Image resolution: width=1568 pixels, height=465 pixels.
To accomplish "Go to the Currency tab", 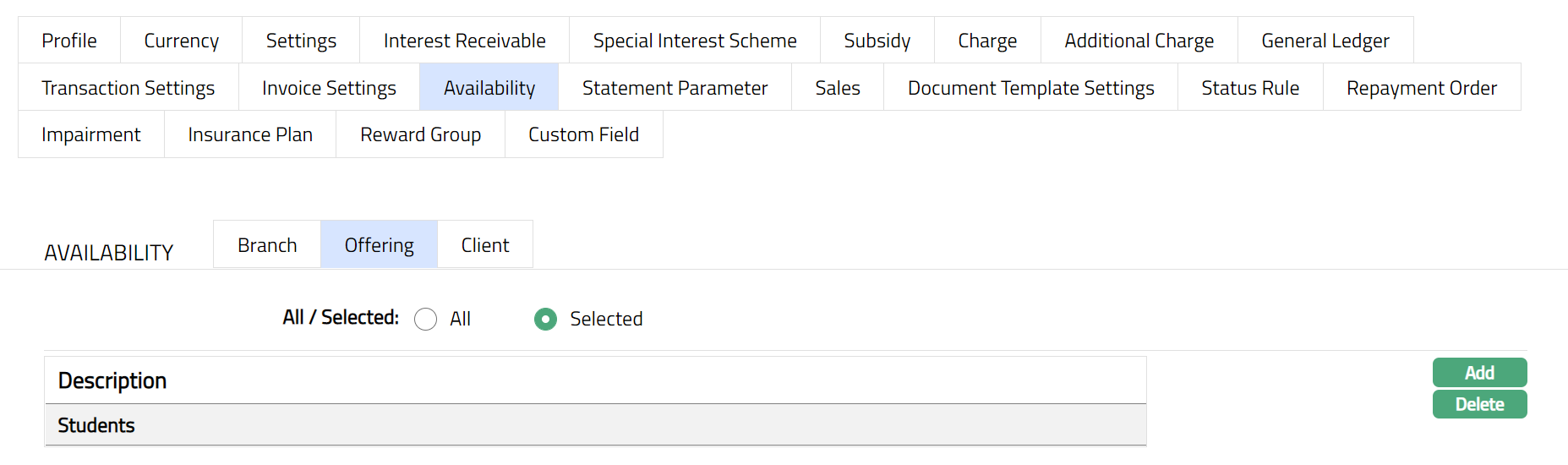I will (x=182, y=41).
